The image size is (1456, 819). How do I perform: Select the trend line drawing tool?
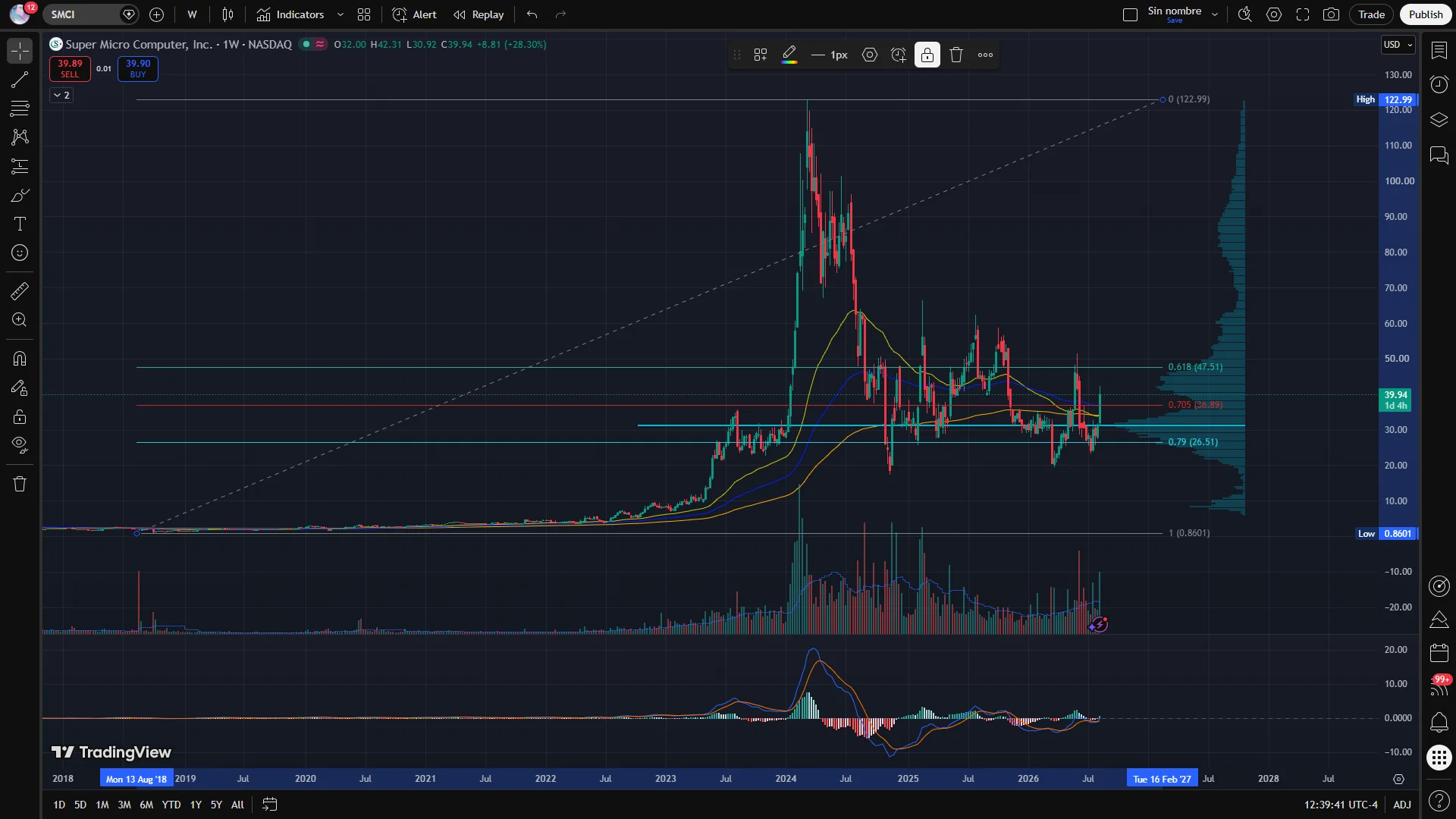[20, 80]
